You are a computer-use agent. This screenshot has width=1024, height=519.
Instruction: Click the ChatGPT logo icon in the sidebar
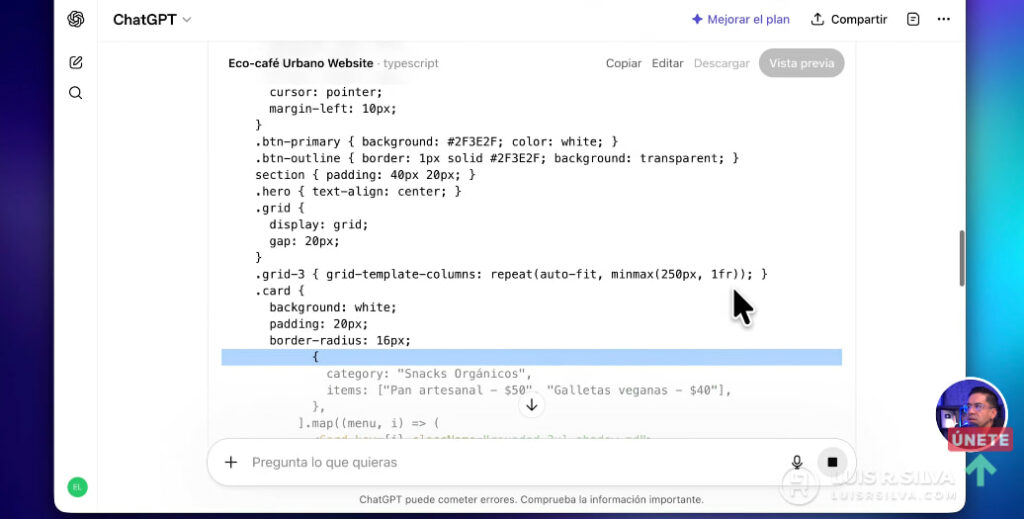click(76, 20)
